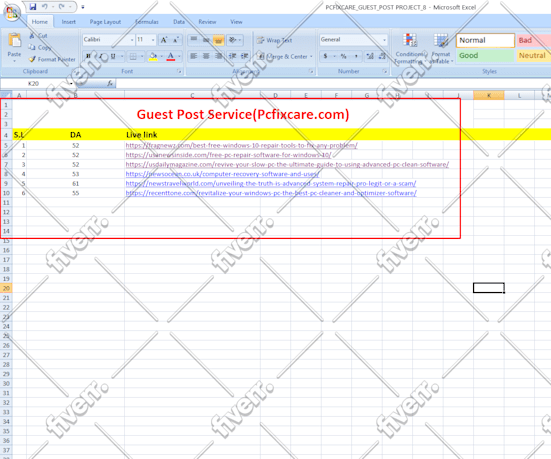Viewport: 551px width, 459px height.
Task: Open the Number dialog launcher
Action: click(x=385, y=71)
